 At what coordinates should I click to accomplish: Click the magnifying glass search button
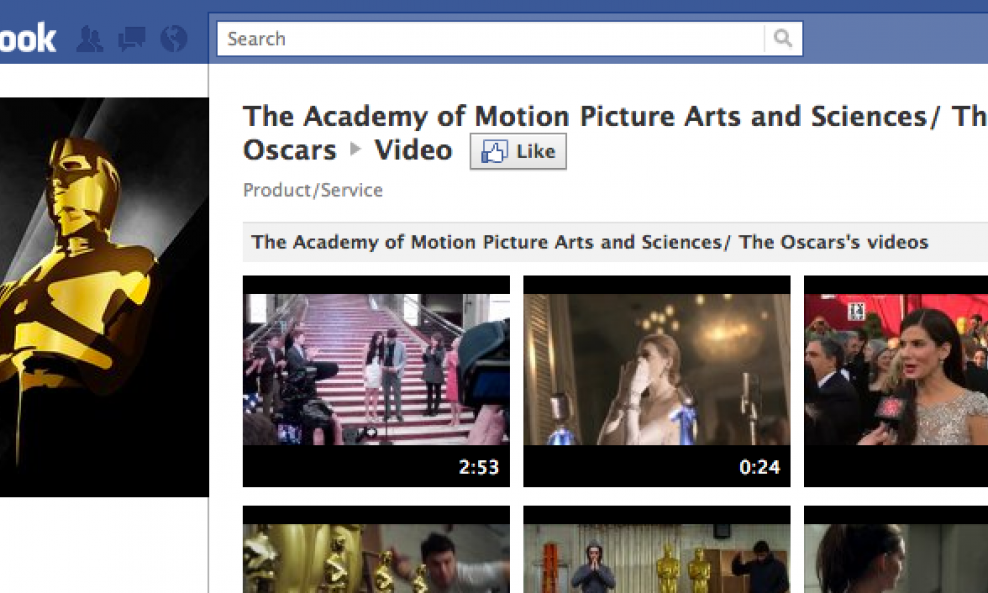(783, 39)
